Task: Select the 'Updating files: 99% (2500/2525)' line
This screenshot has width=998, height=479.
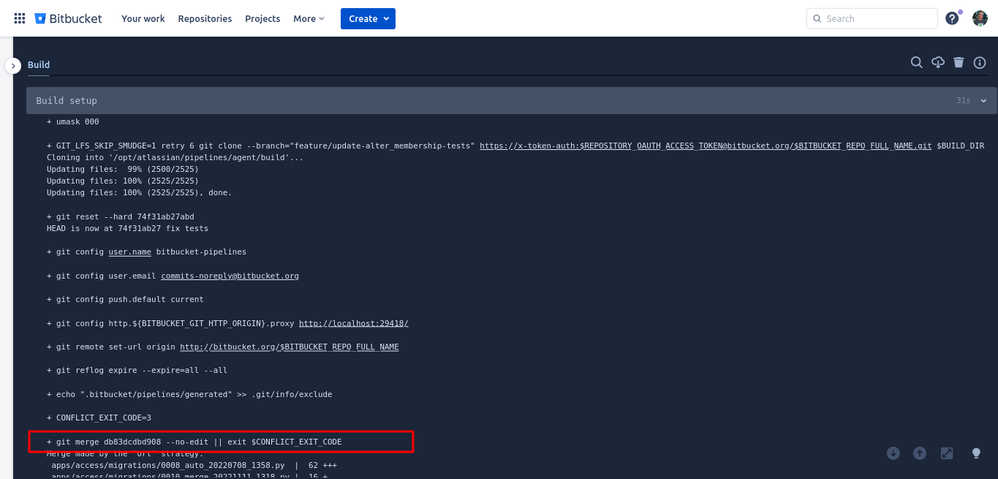Action: (122, 169)
